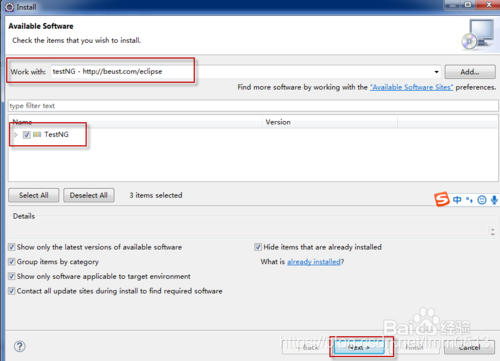Click the Work with URL field
The height and width of the screenshot is (361, 500).
[x=246, y=72]
